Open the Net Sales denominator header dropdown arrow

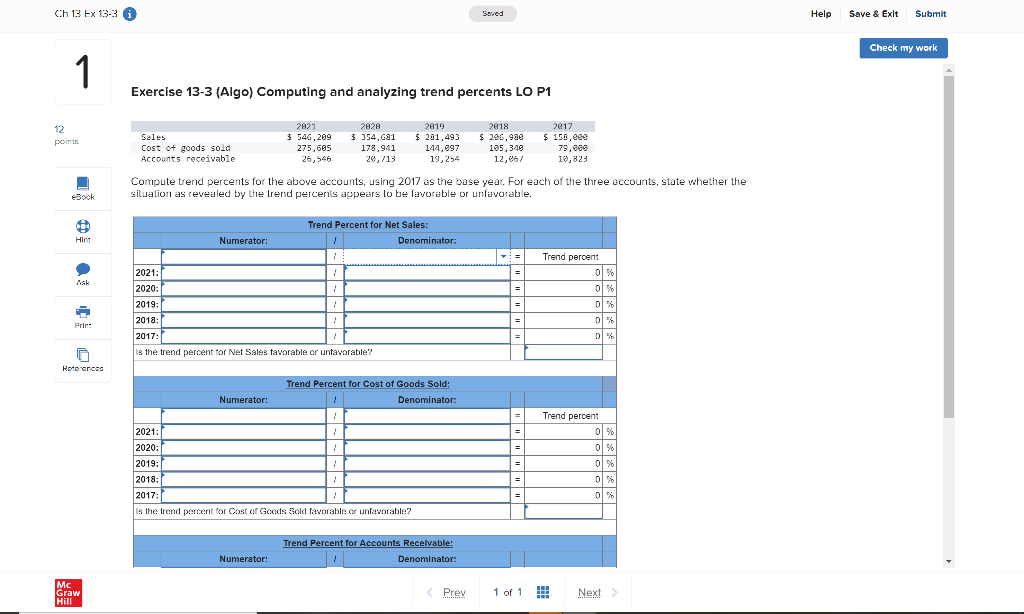(x=504, y=257)
